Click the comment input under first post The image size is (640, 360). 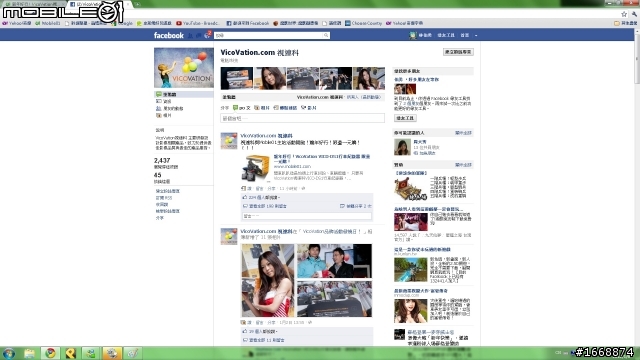(307, 216)
